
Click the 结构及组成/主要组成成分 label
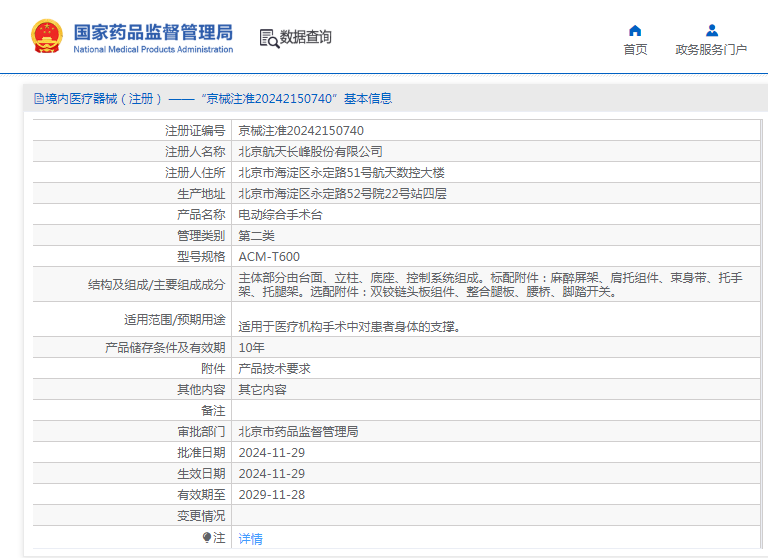coord(157,285)
